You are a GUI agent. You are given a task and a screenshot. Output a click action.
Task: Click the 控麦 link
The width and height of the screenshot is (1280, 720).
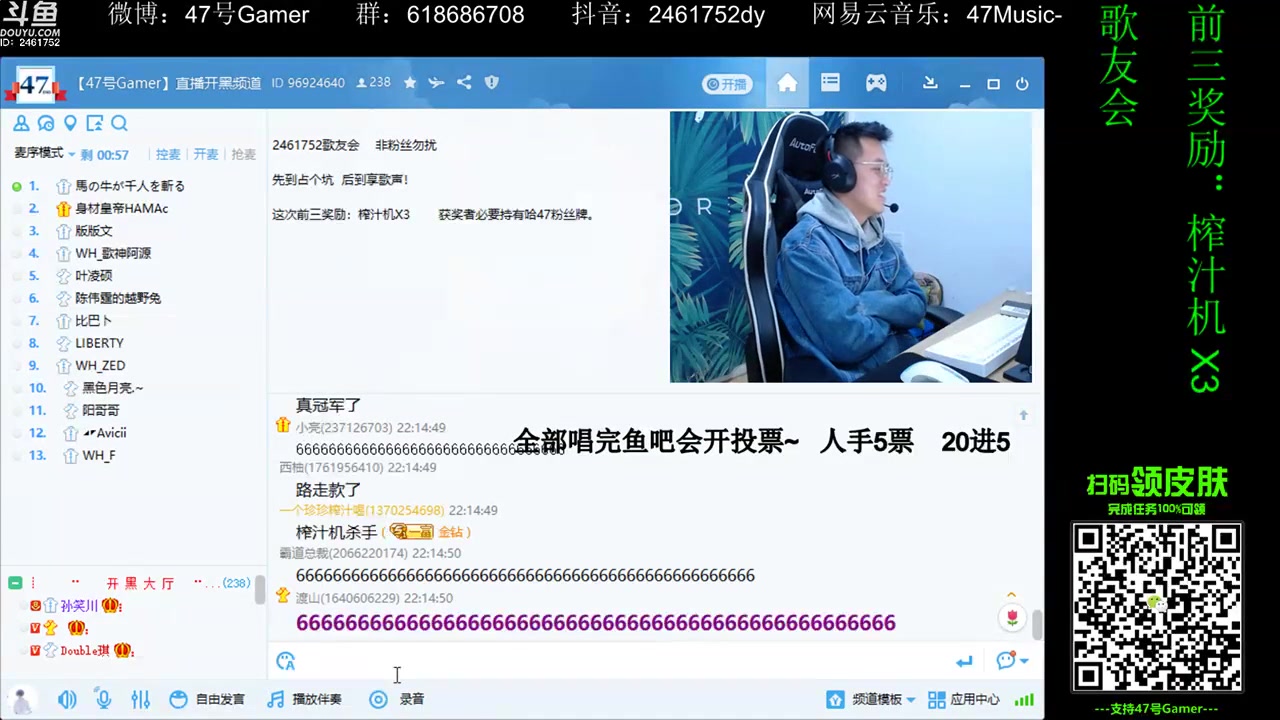[168, 154]
